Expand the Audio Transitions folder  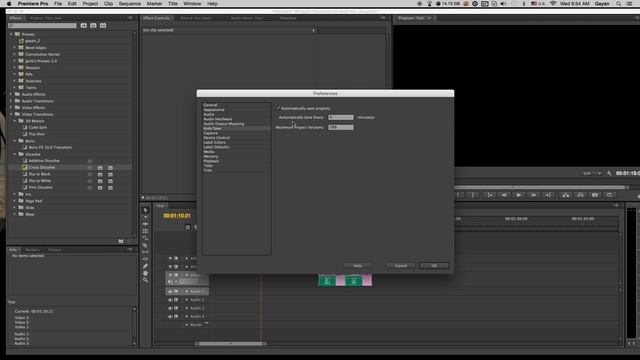point(11,101)
